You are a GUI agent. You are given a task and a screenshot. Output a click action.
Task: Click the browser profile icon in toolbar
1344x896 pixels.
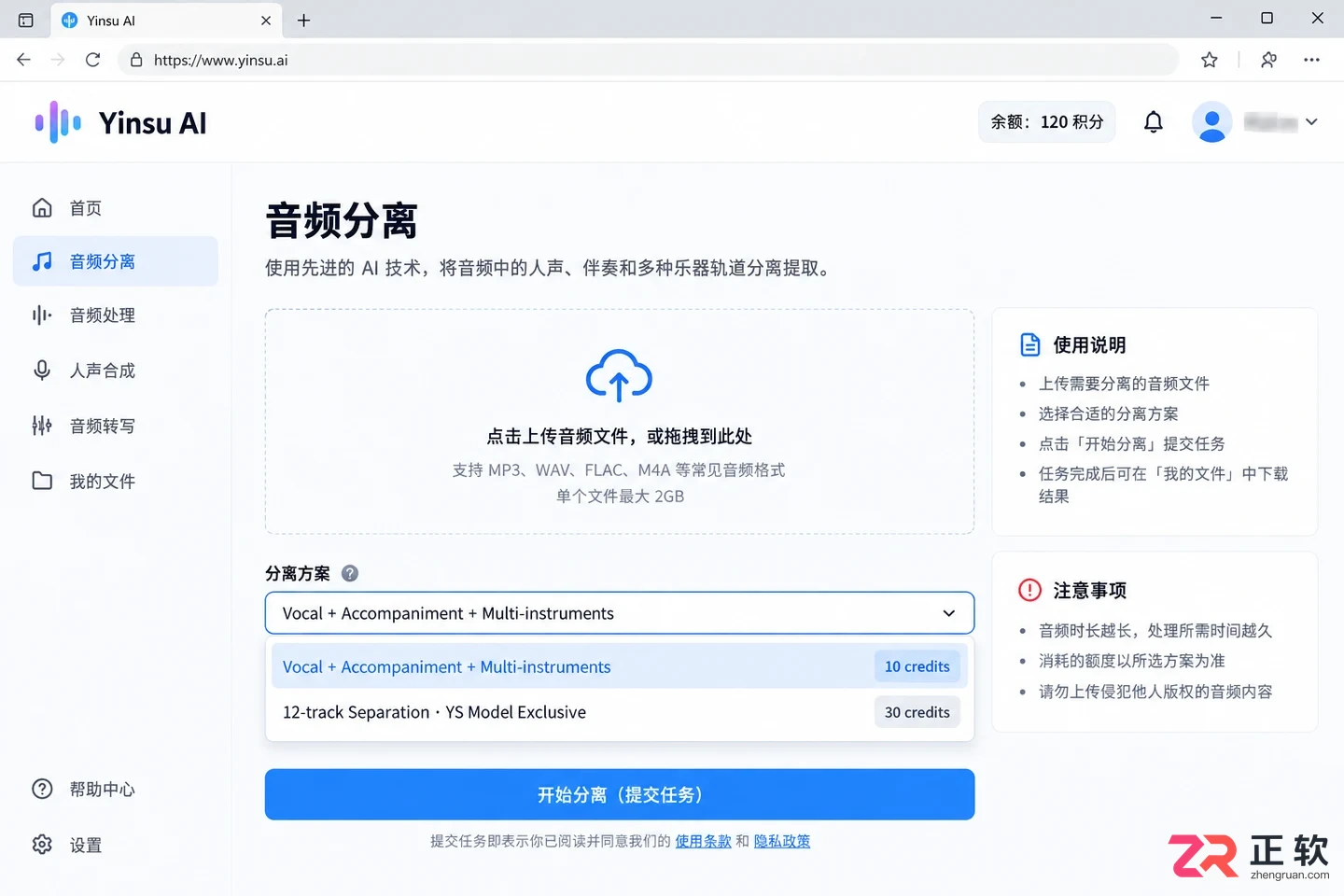click(1268, 60)
